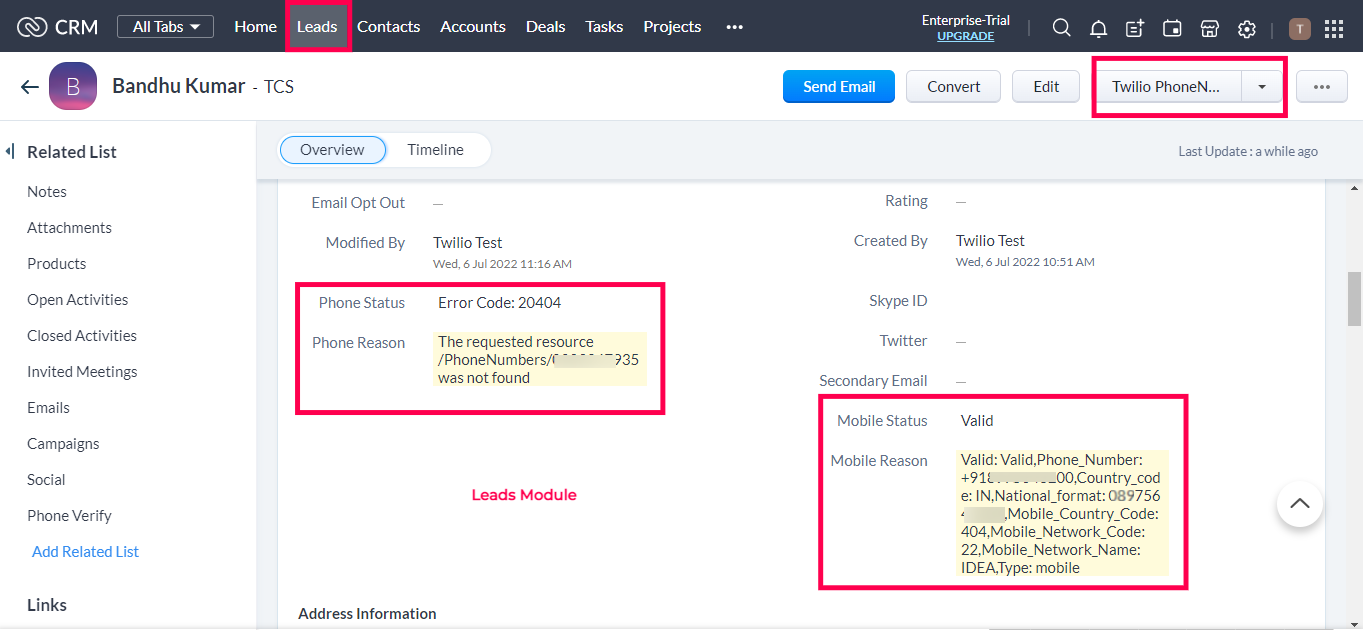Jump to Open Activities
Image resolution: width=1363 pixels, height=630 pixels.
[x=78, y=300]
